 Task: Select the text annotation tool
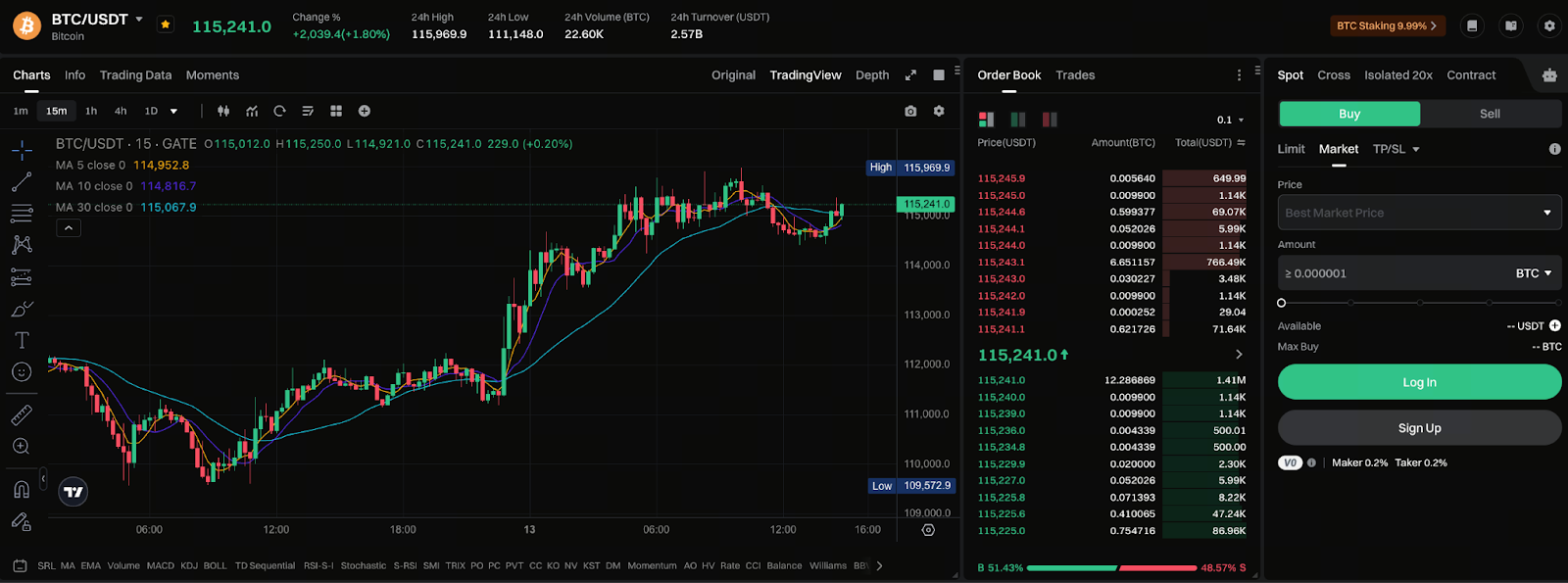pyautogui.click(x=22, y=340)
